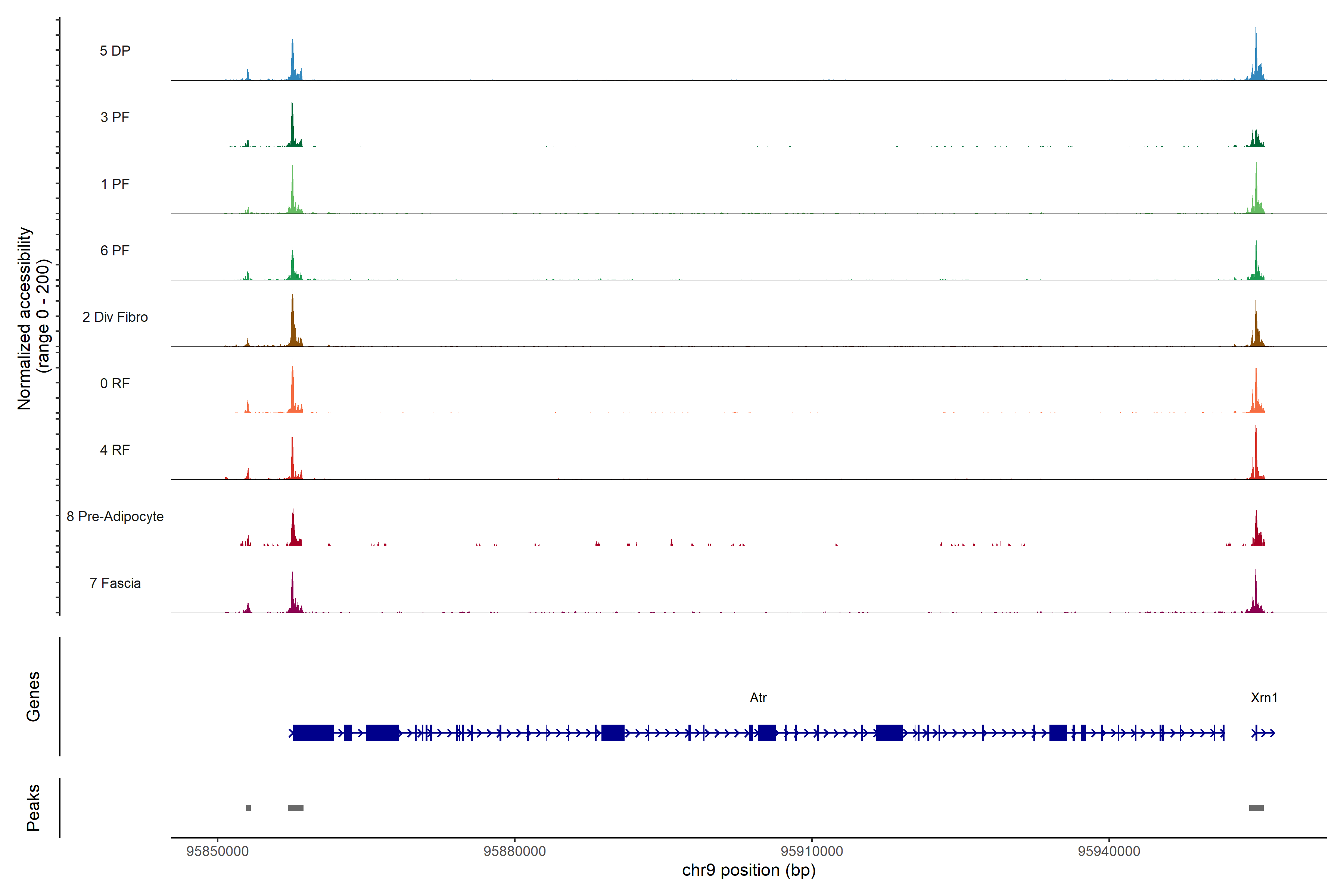Click the 95910000 axis tick label
The width and height of the screenshot is (1344, 896).
(811, 852)
